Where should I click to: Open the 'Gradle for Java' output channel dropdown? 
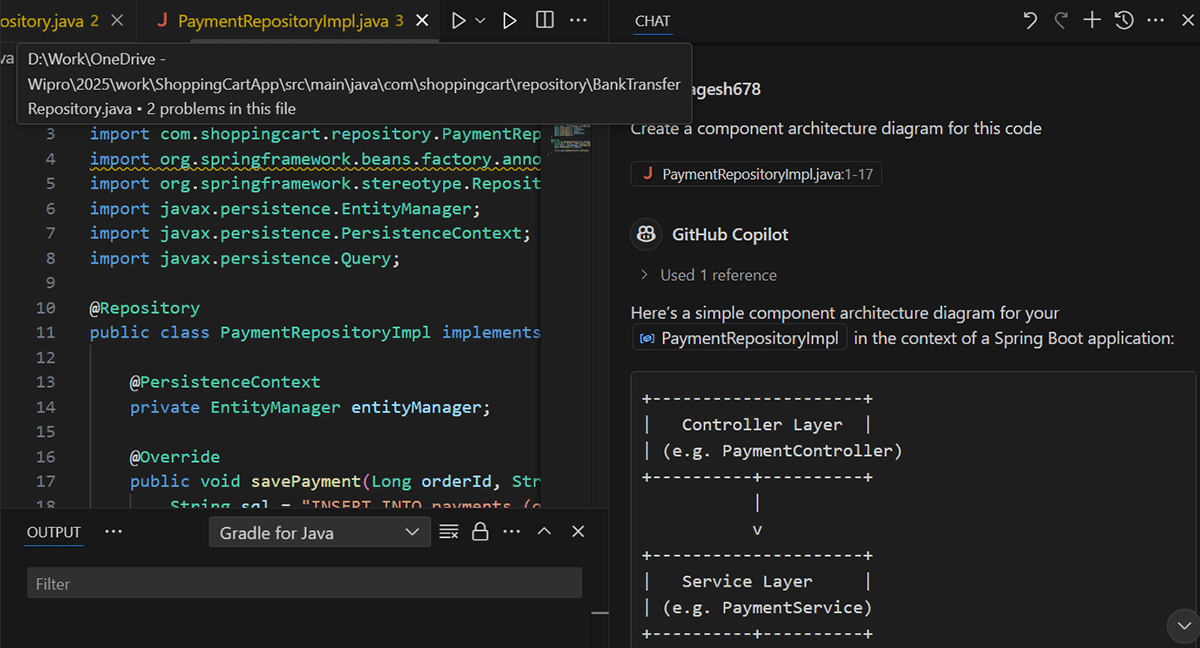point(319,533)
